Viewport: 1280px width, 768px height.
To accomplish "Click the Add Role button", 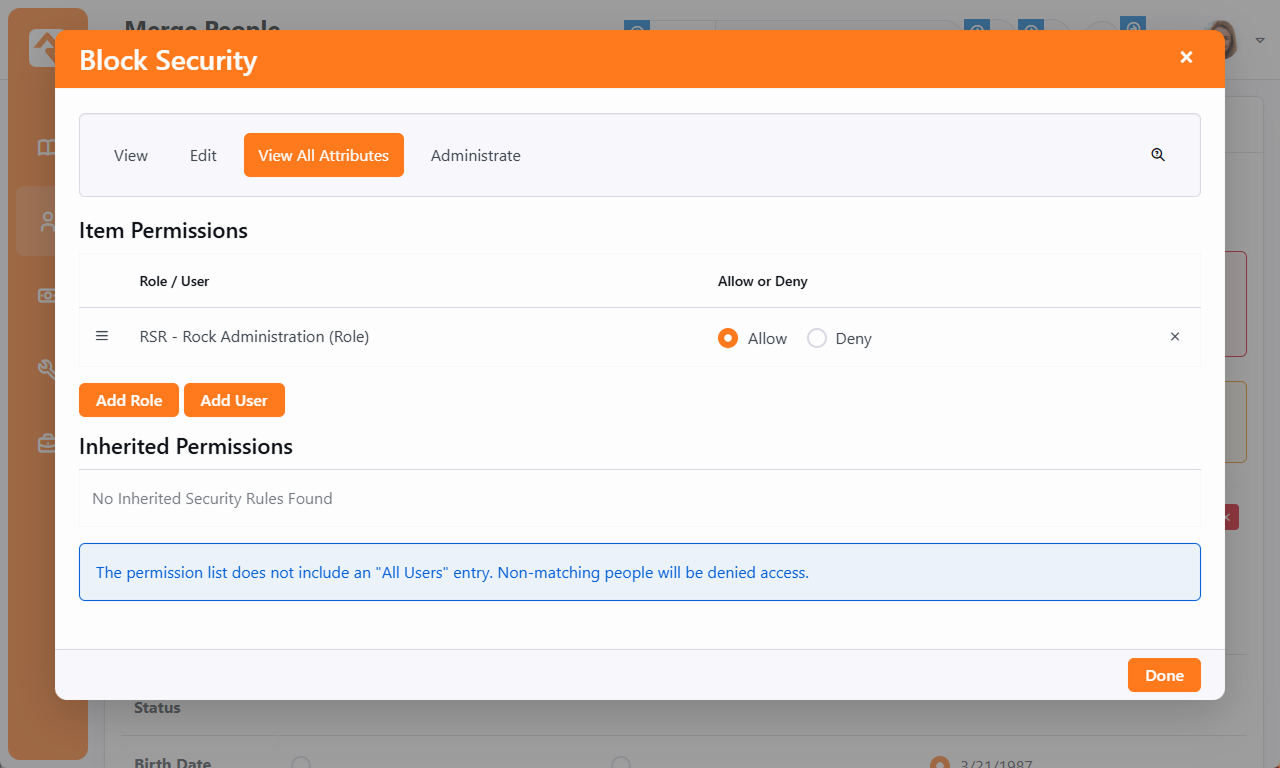I will click(x=129, y=400).
